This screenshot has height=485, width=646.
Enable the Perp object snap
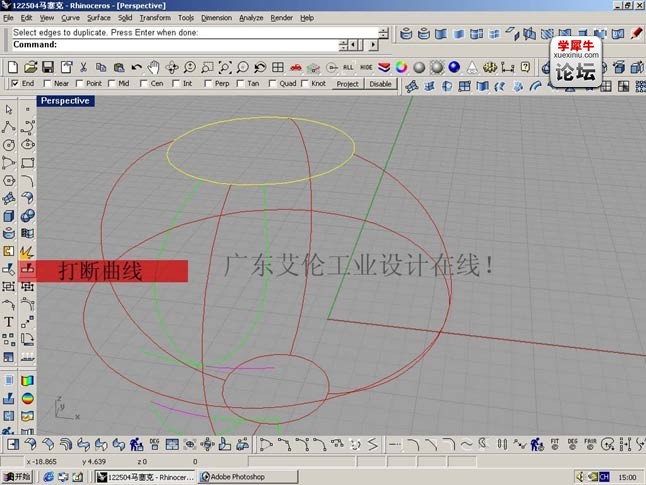tap(208, 84)
